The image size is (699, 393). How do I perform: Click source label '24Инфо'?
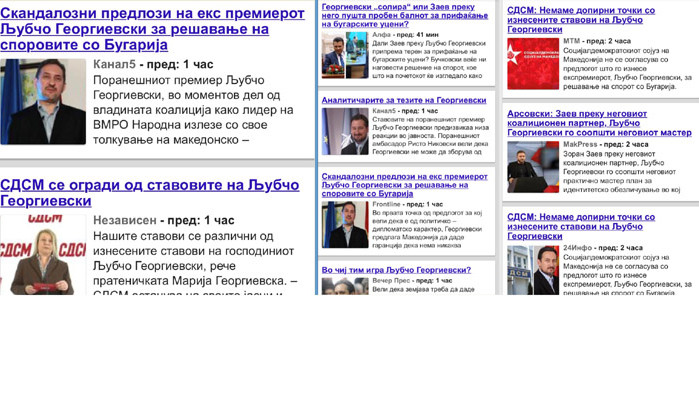(577, 247)
